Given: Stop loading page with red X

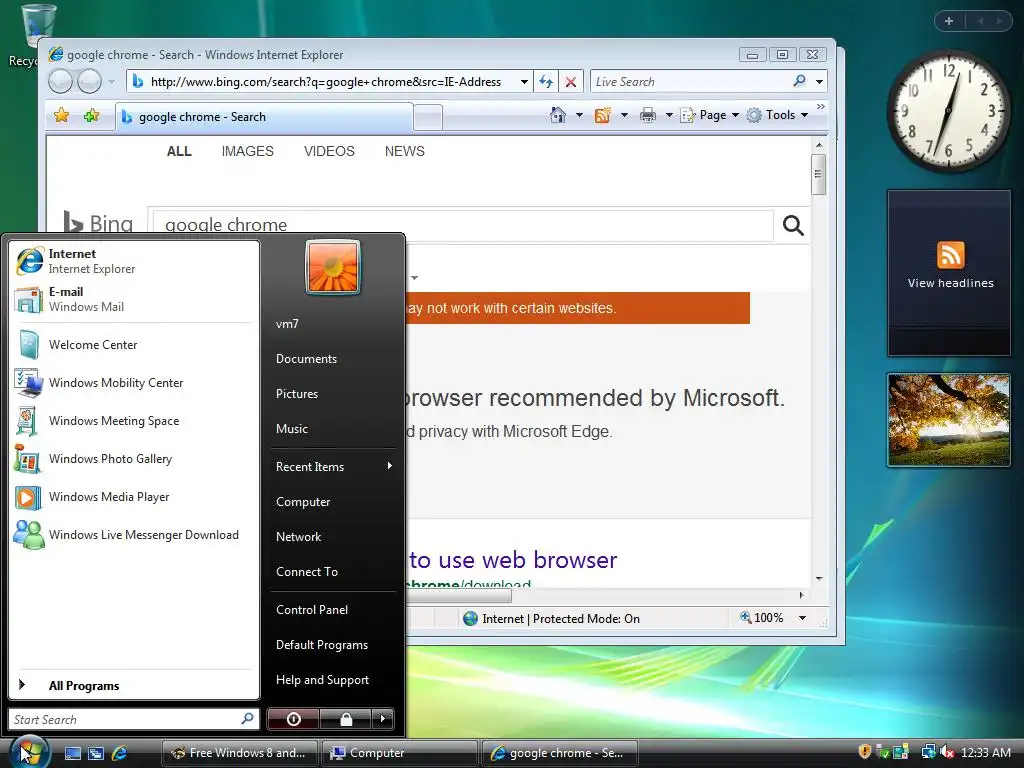Looking at the screenshot, I should [x=571, y=82].
